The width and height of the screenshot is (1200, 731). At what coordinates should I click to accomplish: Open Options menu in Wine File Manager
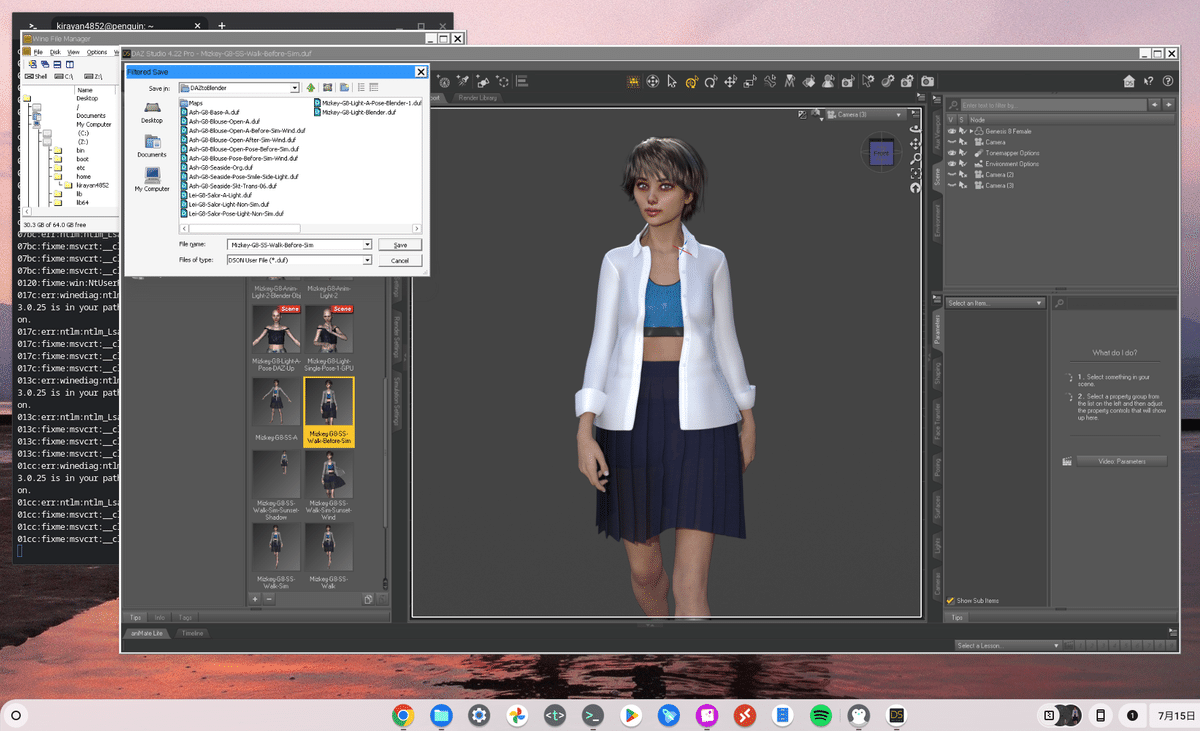point(97,52)
